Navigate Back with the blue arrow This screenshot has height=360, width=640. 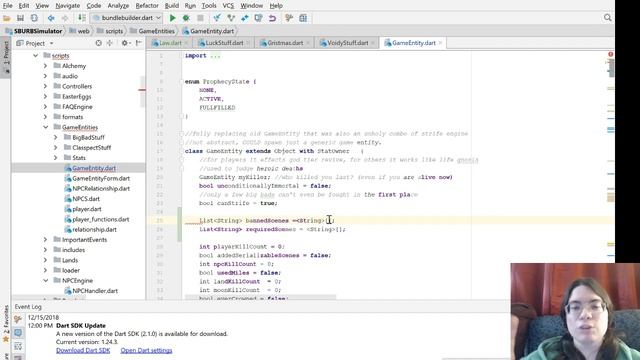point(51,18)
